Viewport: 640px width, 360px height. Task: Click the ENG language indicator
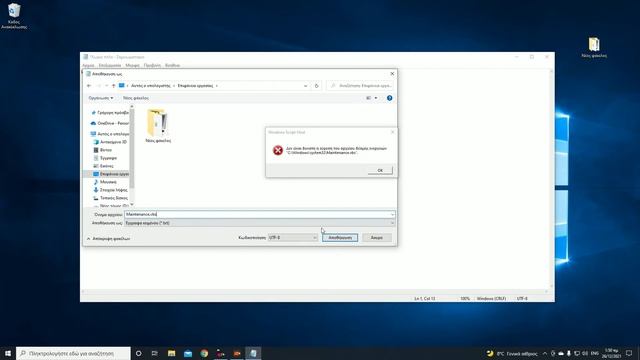click(595, 353)
